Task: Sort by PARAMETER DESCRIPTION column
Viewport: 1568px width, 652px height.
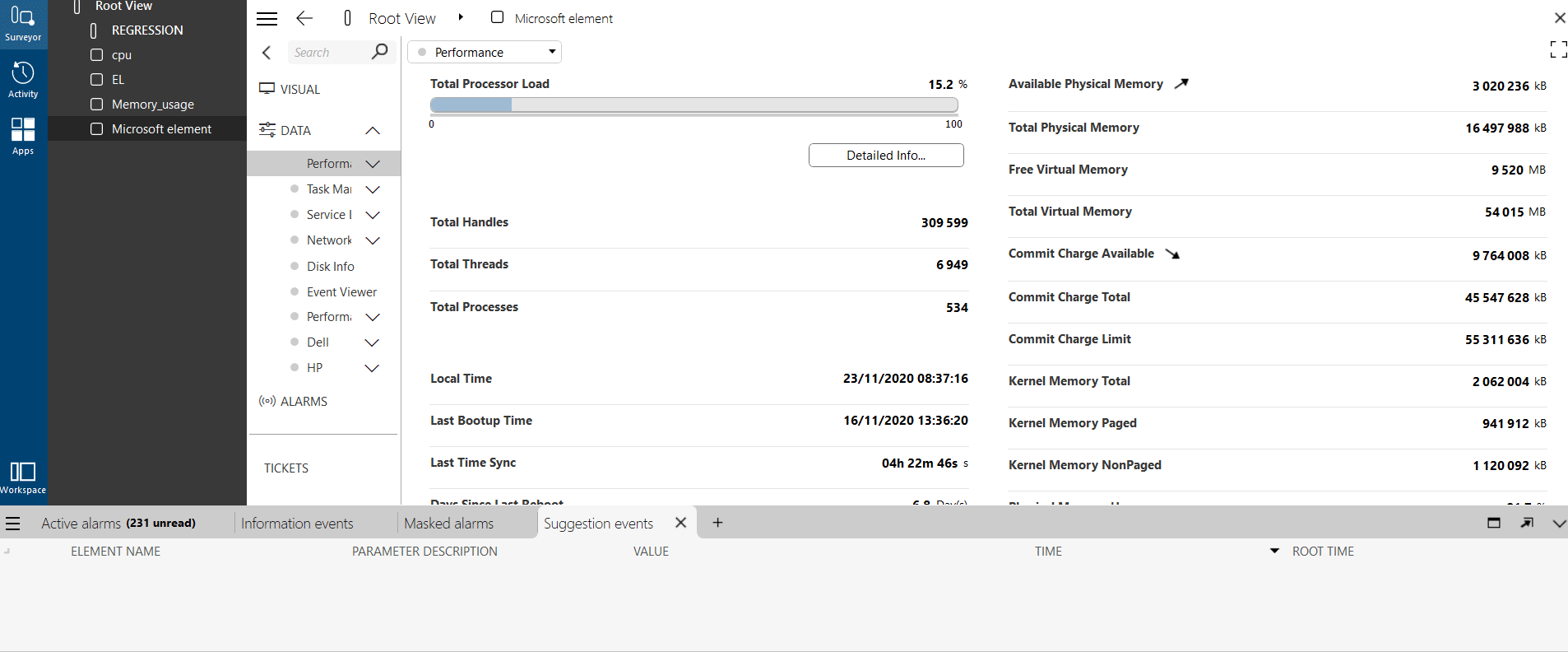Action: point(424,552)
